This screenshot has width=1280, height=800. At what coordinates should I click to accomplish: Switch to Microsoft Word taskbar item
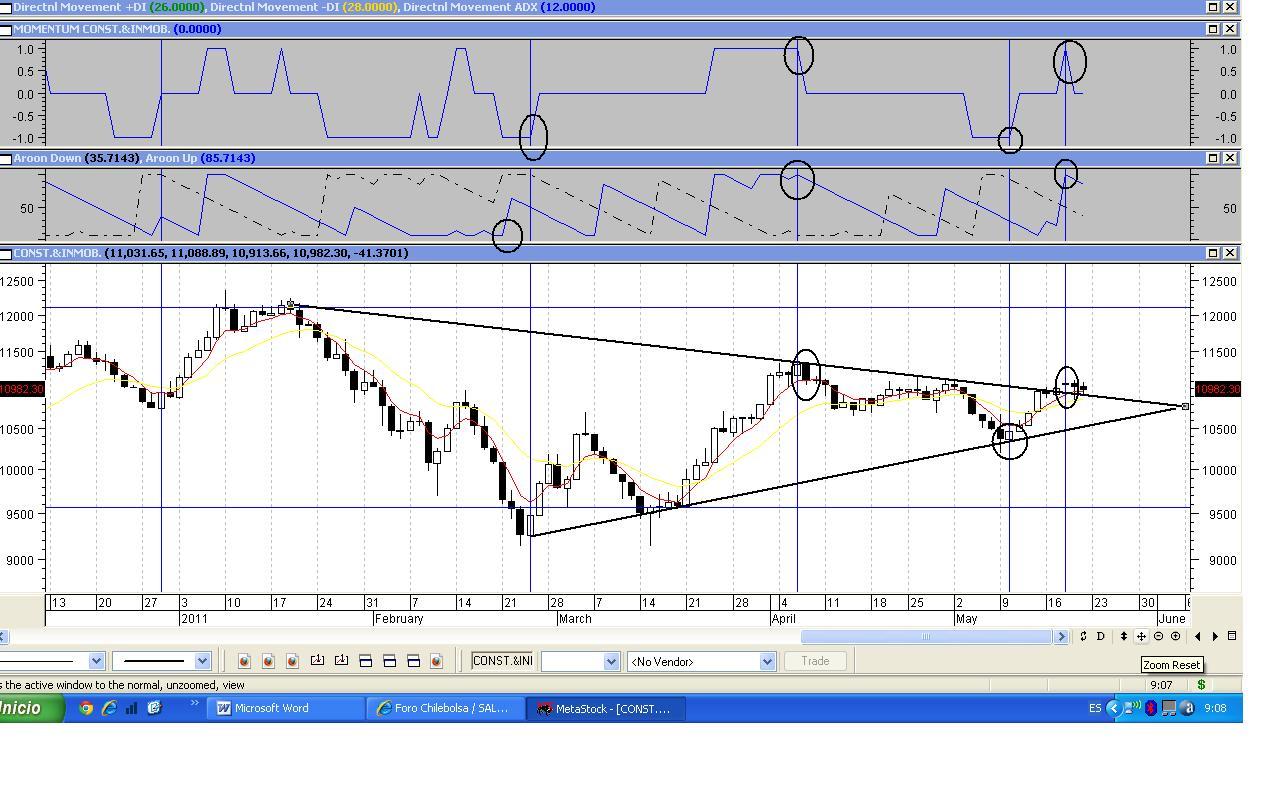(288, 708)
